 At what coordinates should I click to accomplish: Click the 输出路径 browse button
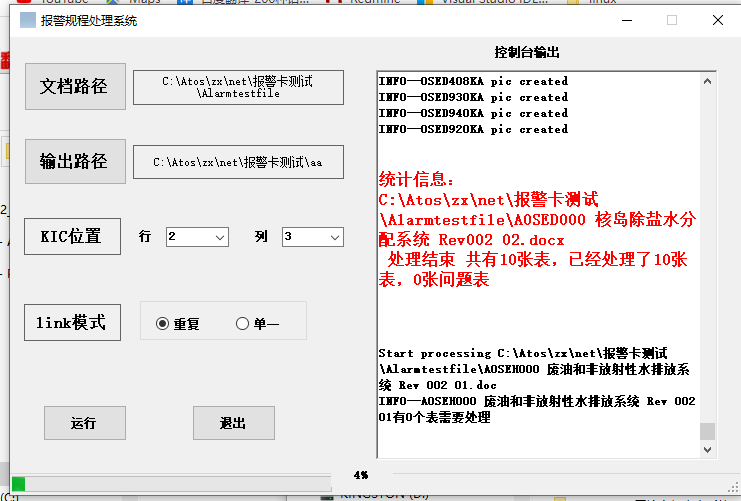75,161
